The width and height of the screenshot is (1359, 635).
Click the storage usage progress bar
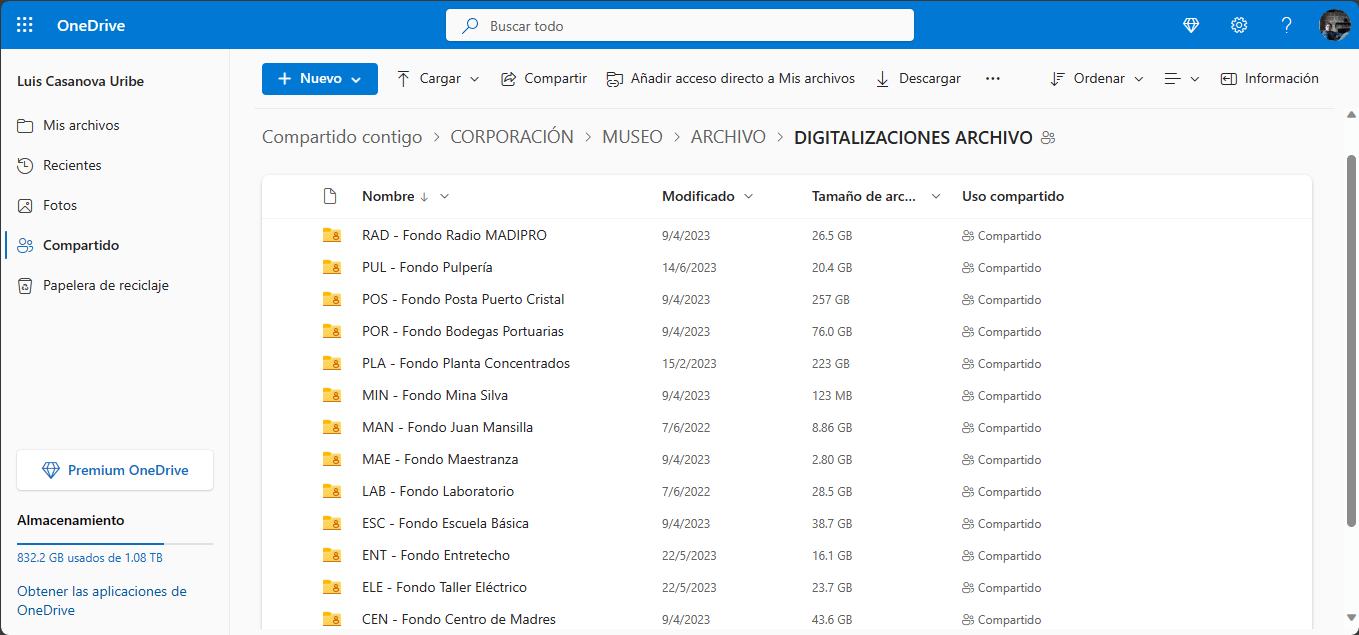tap(115, 544)
